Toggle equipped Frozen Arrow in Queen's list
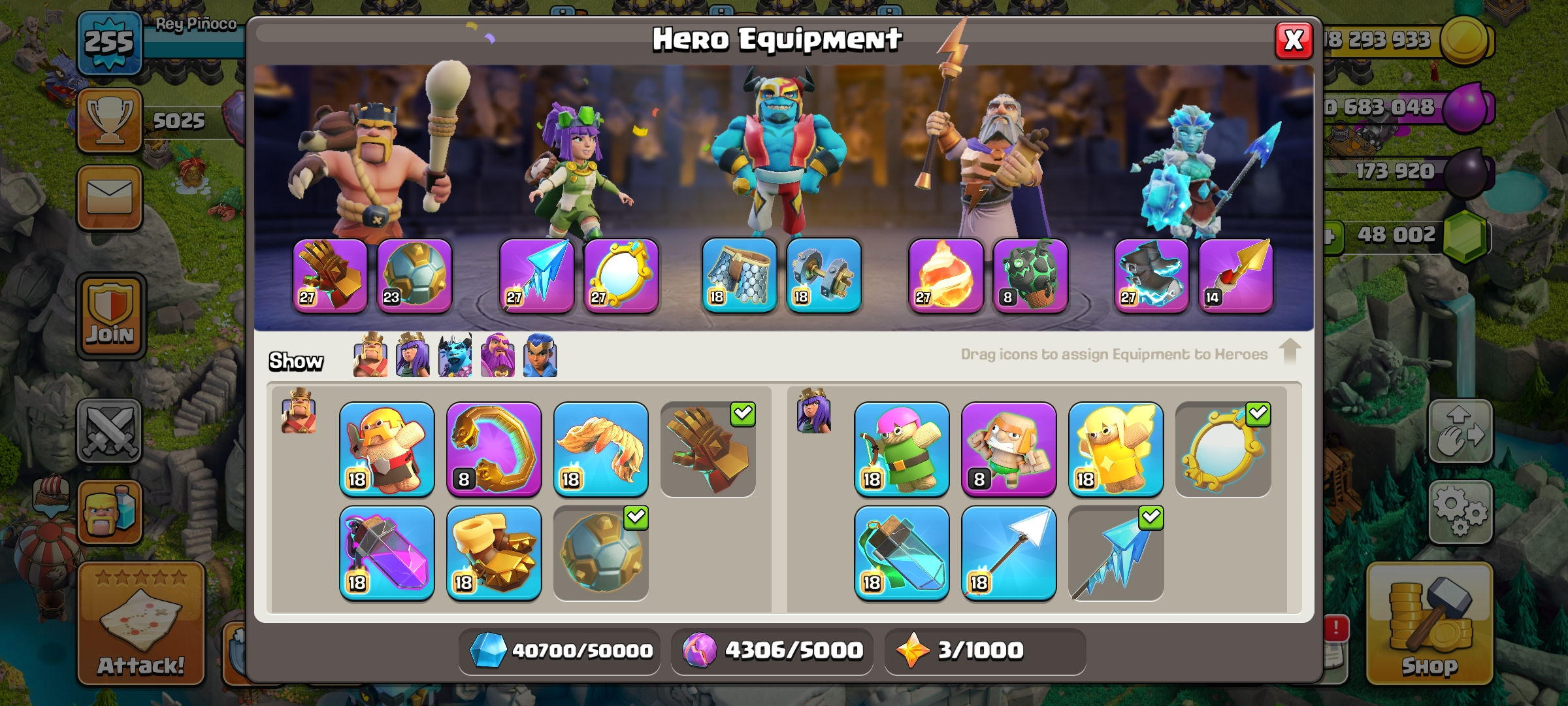Viewport: 1568px width, 706px height. click(1116, 554)
